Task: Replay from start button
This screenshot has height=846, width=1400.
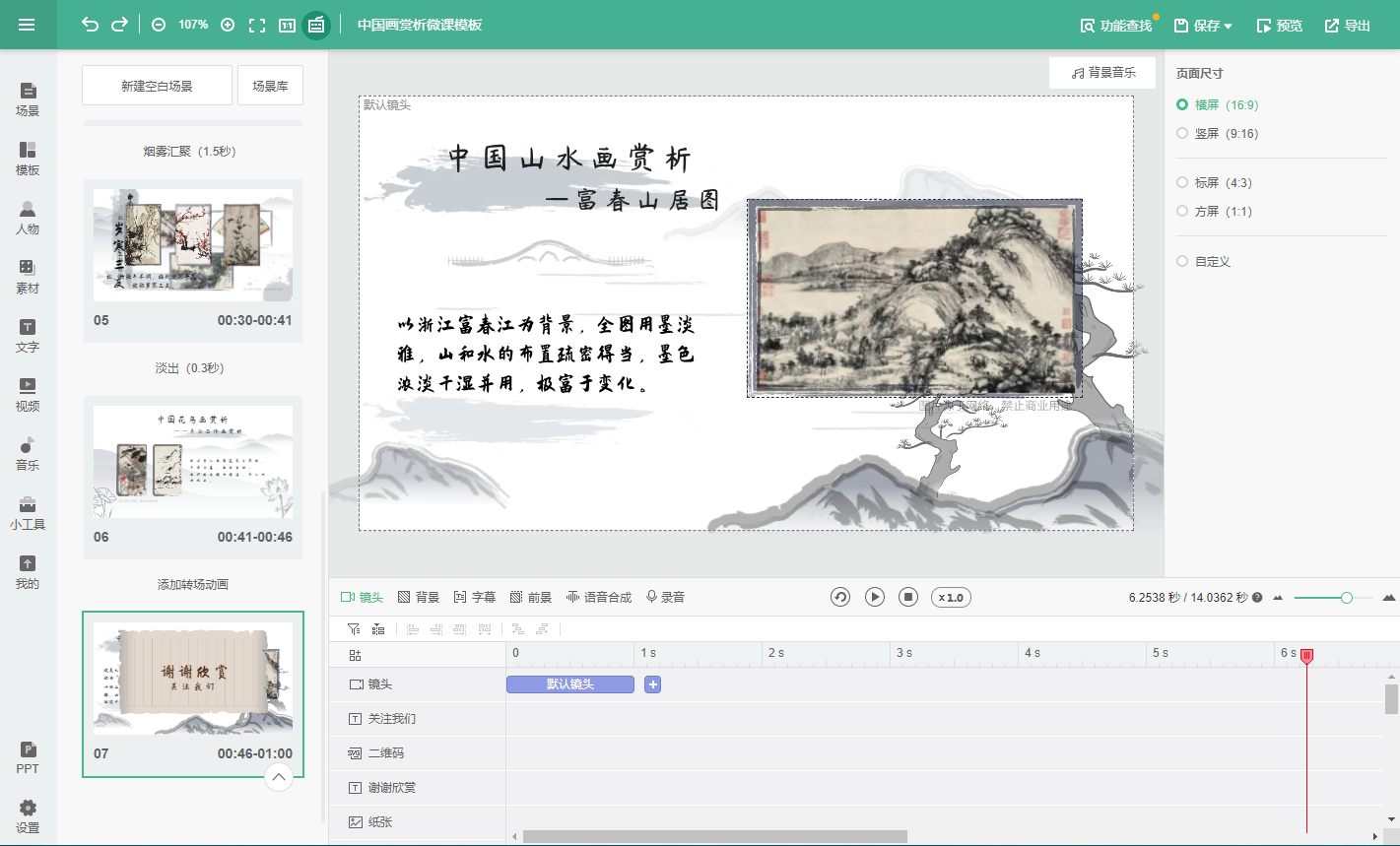Action: click(x=839, y=597)
